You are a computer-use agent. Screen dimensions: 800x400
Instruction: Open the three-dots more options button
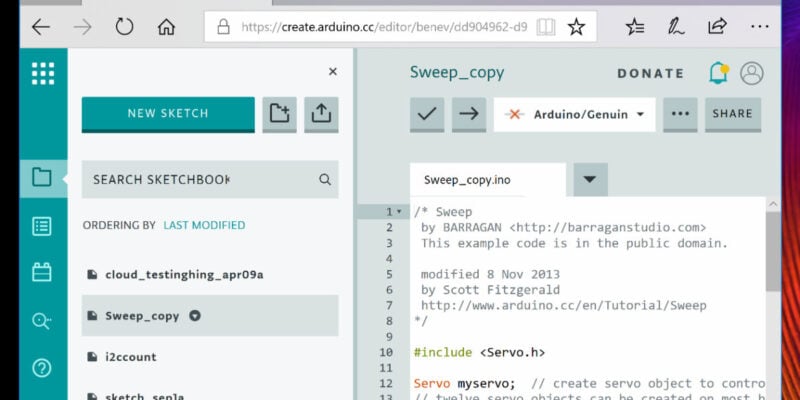tap(681, 114)
